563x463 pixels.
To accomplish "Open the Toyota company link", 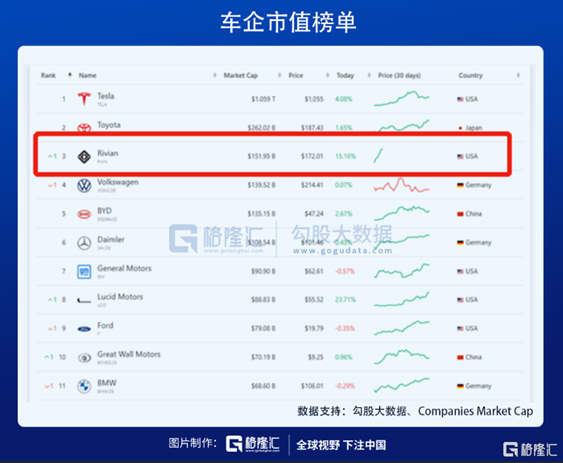I will [109, 125].
